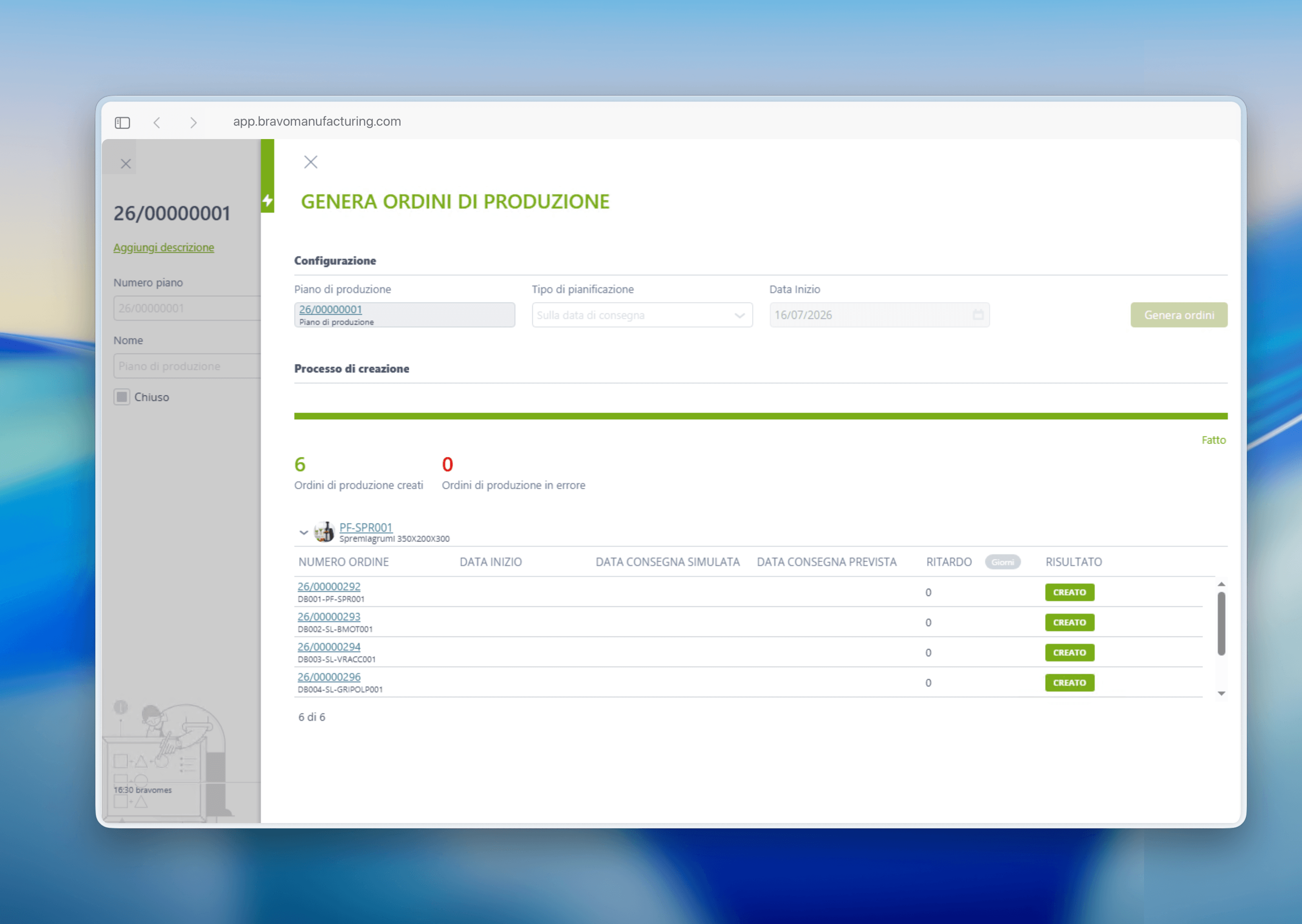
Task: Open order 26/00000296
Action: [329, 676]
